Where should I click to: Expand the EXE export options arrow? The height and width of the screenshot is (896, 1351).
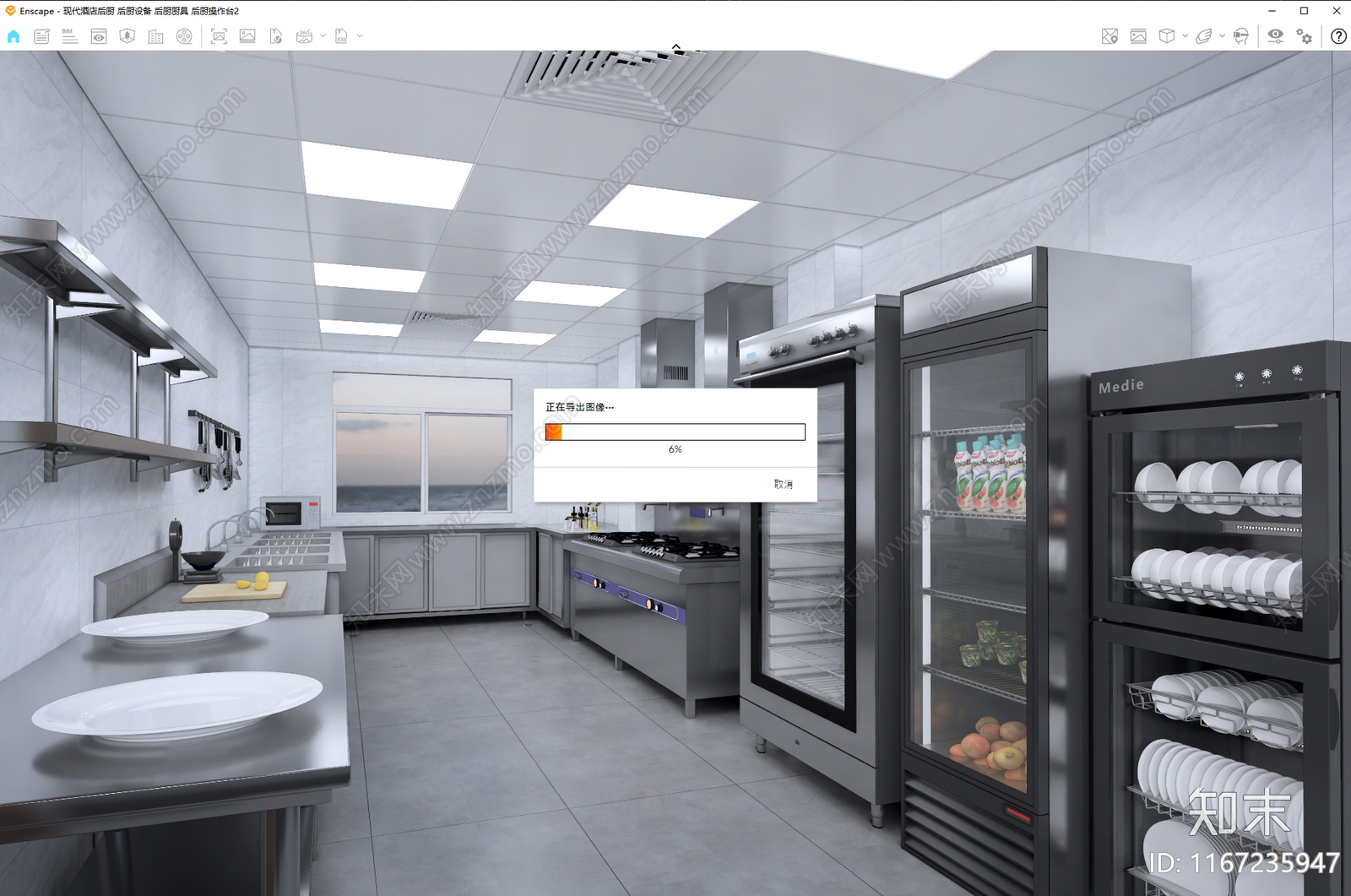coord(360,36)
